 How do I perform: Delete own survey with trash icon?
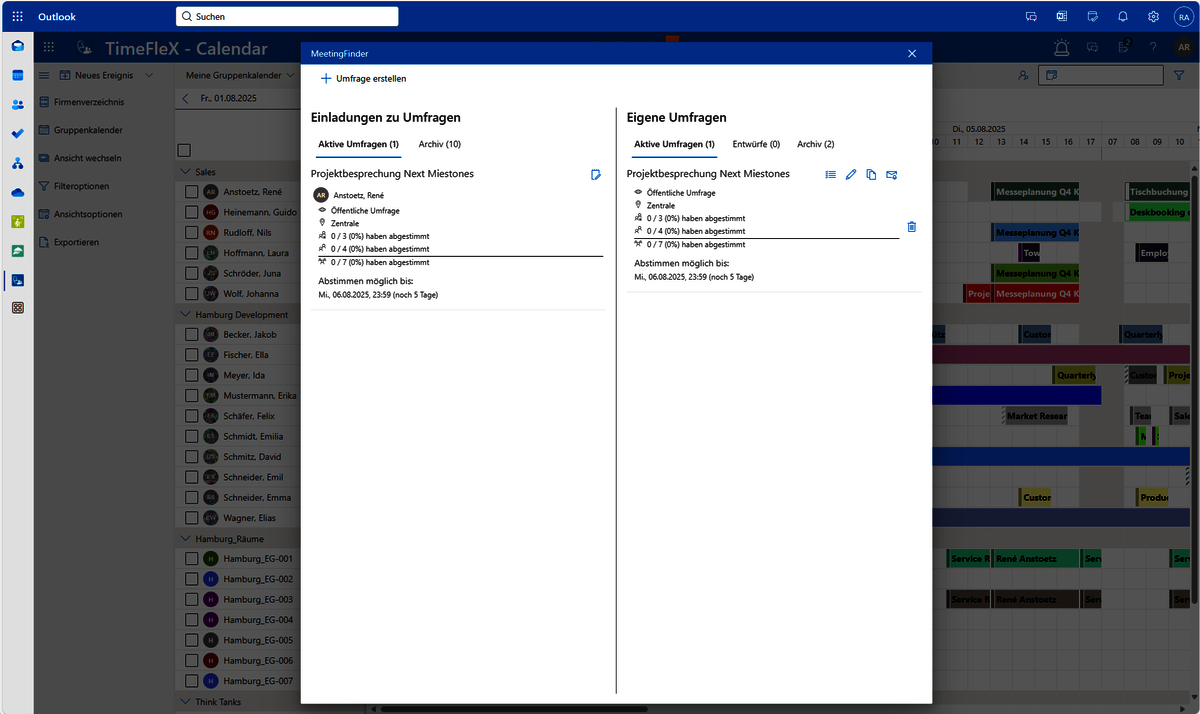[911, 227]
